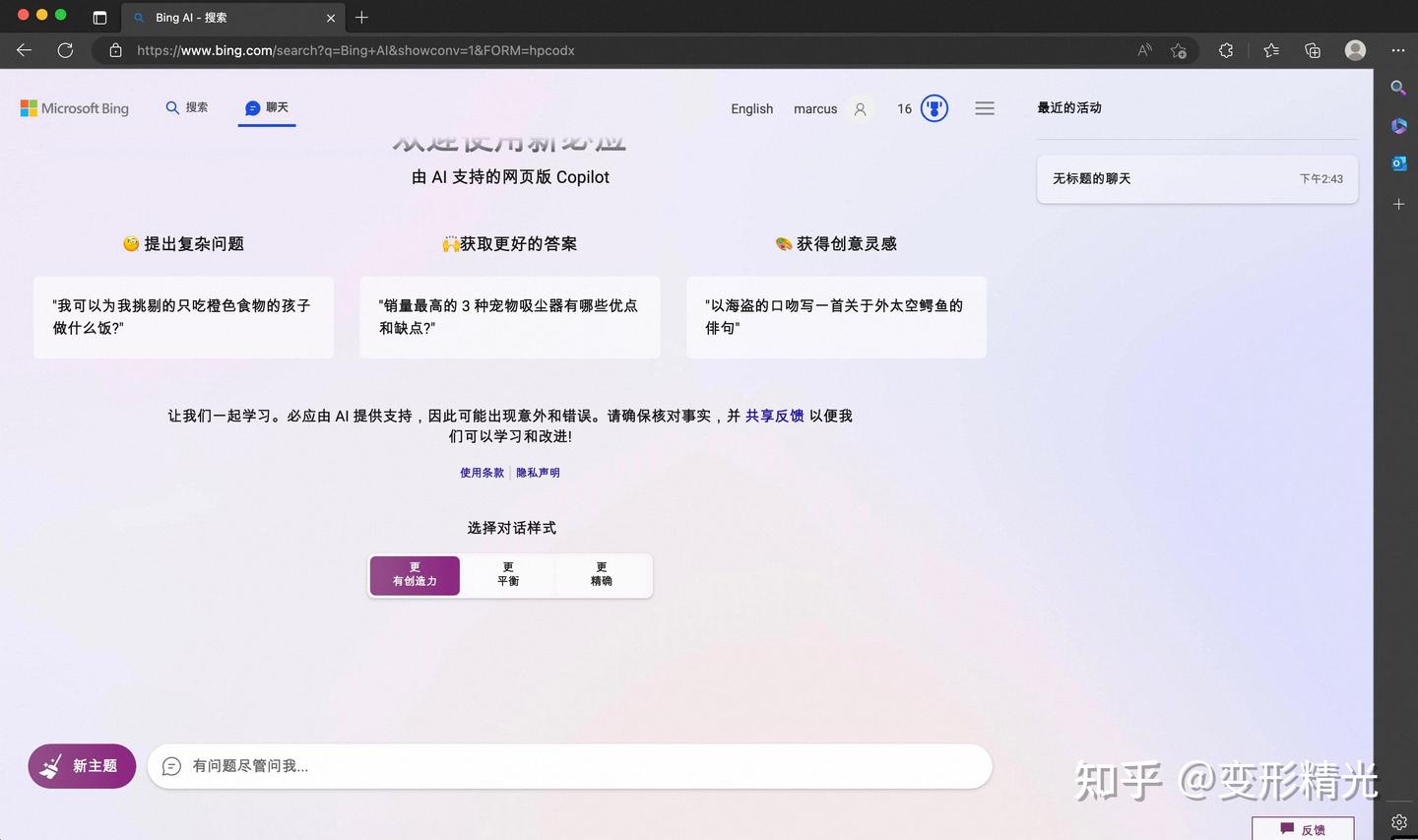Click the 获得创意灵感 heading

click(x=836, y=243)
